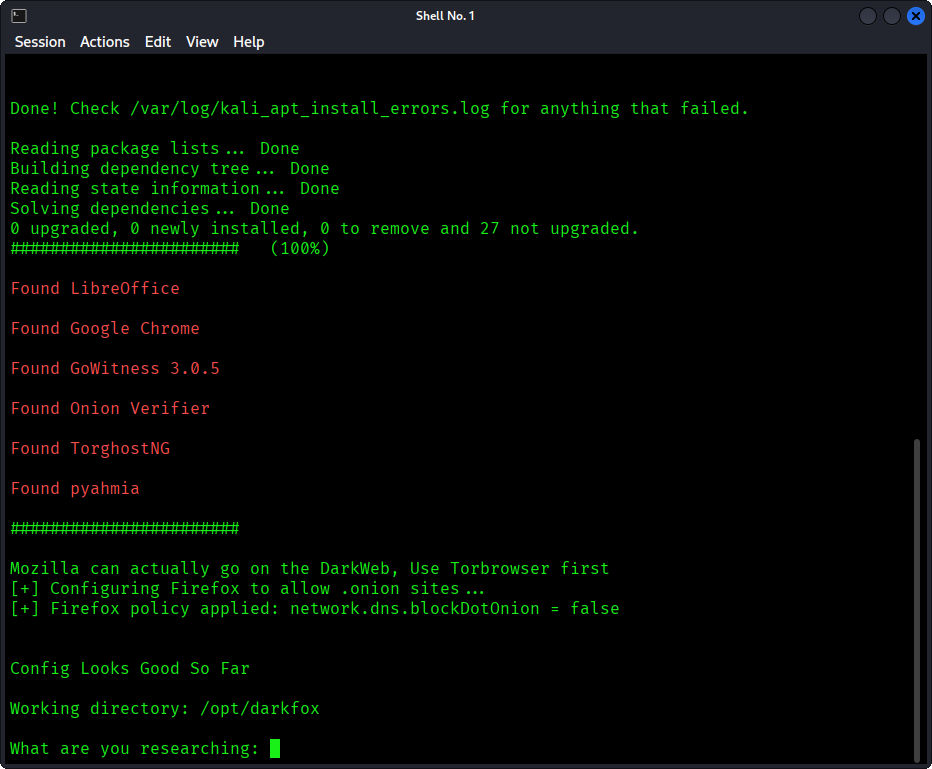Click the 'Config Looks Good So Far' line
The image size is (932, 769).
click(130, 669)
